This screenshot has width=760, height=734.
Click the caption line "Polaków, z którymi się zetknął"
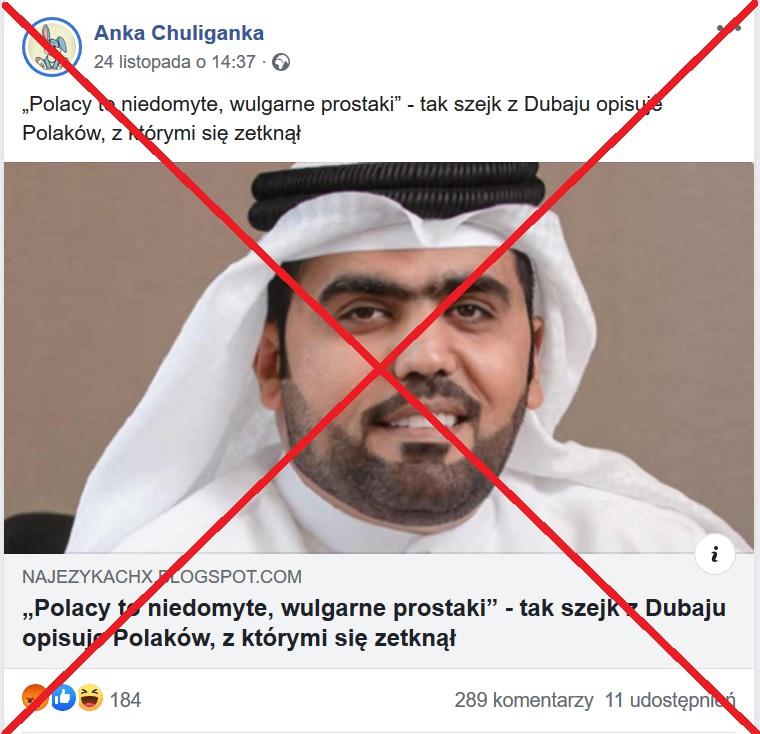pos(161,133)
